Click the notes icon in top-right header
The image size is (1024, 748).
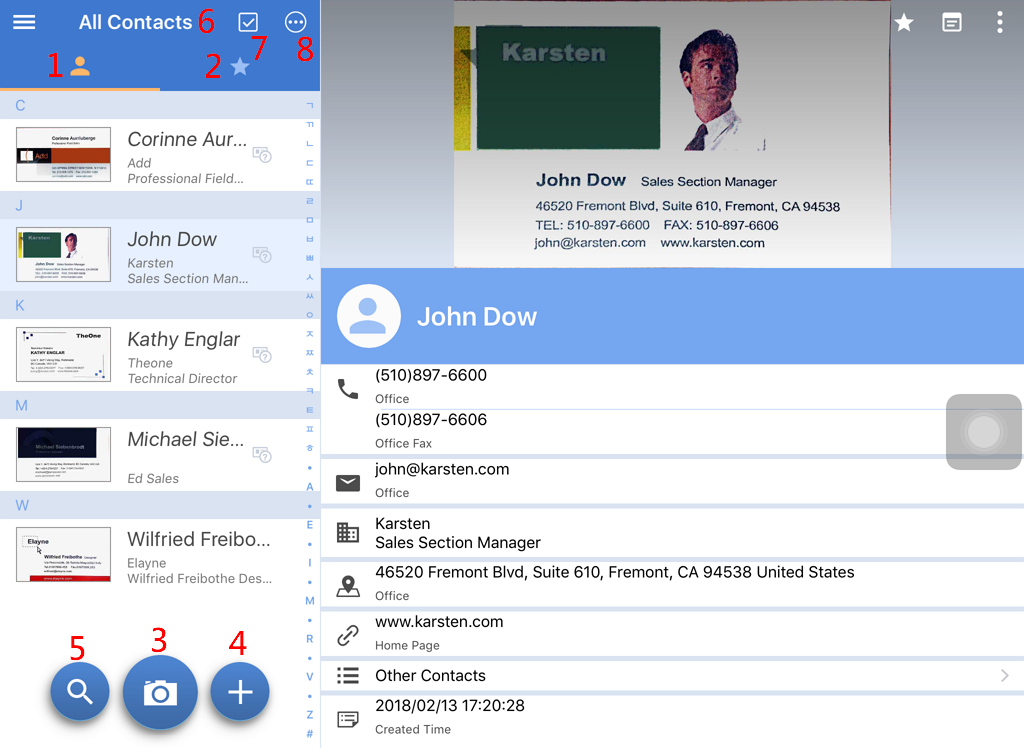[x=952, y=22]
